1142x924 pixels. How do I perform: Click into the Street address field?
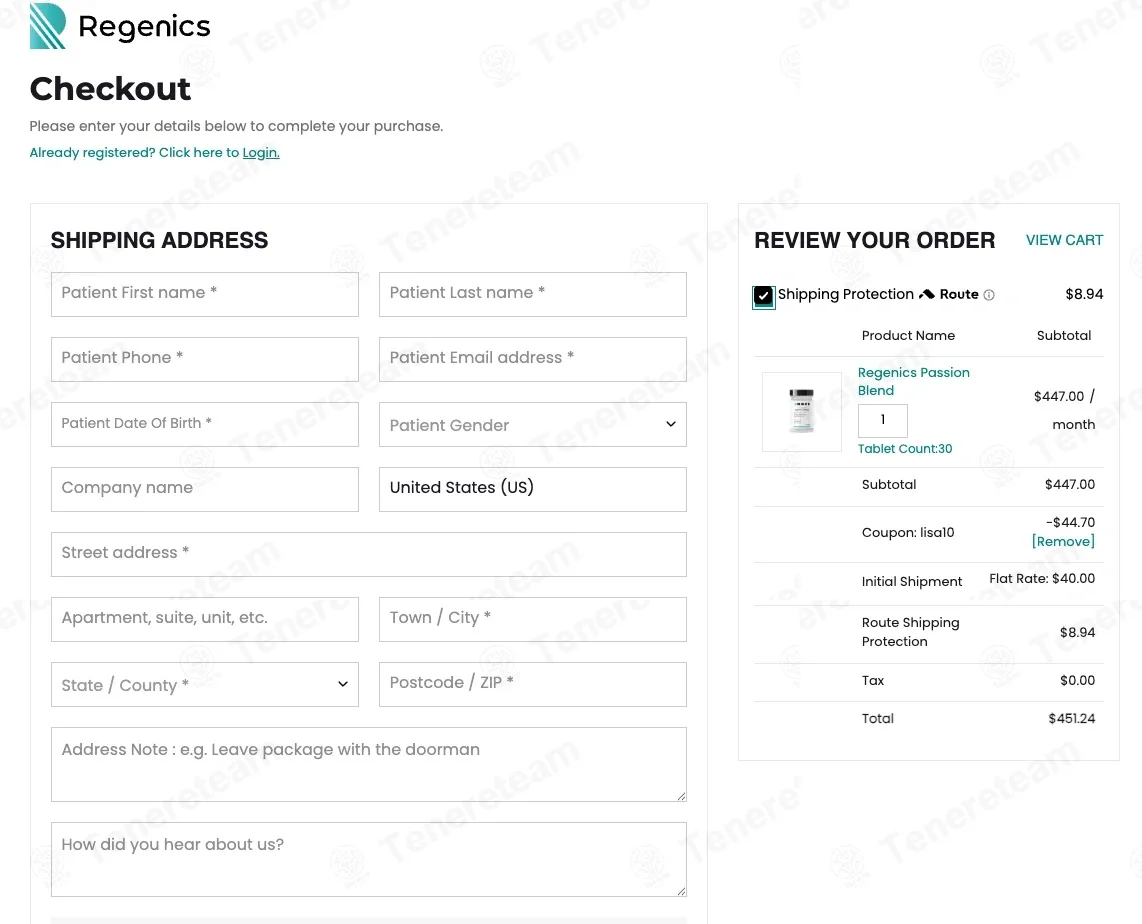[x=369, y=554]
